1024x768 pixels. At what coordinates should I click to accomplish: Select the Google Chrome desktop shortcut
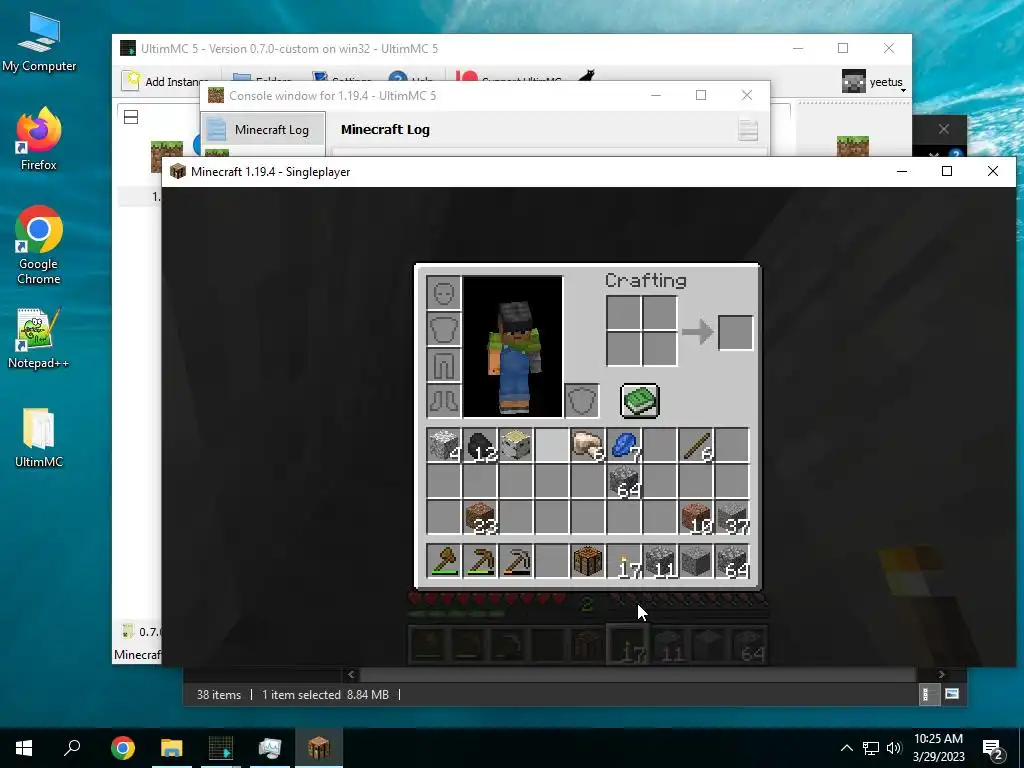39,246
